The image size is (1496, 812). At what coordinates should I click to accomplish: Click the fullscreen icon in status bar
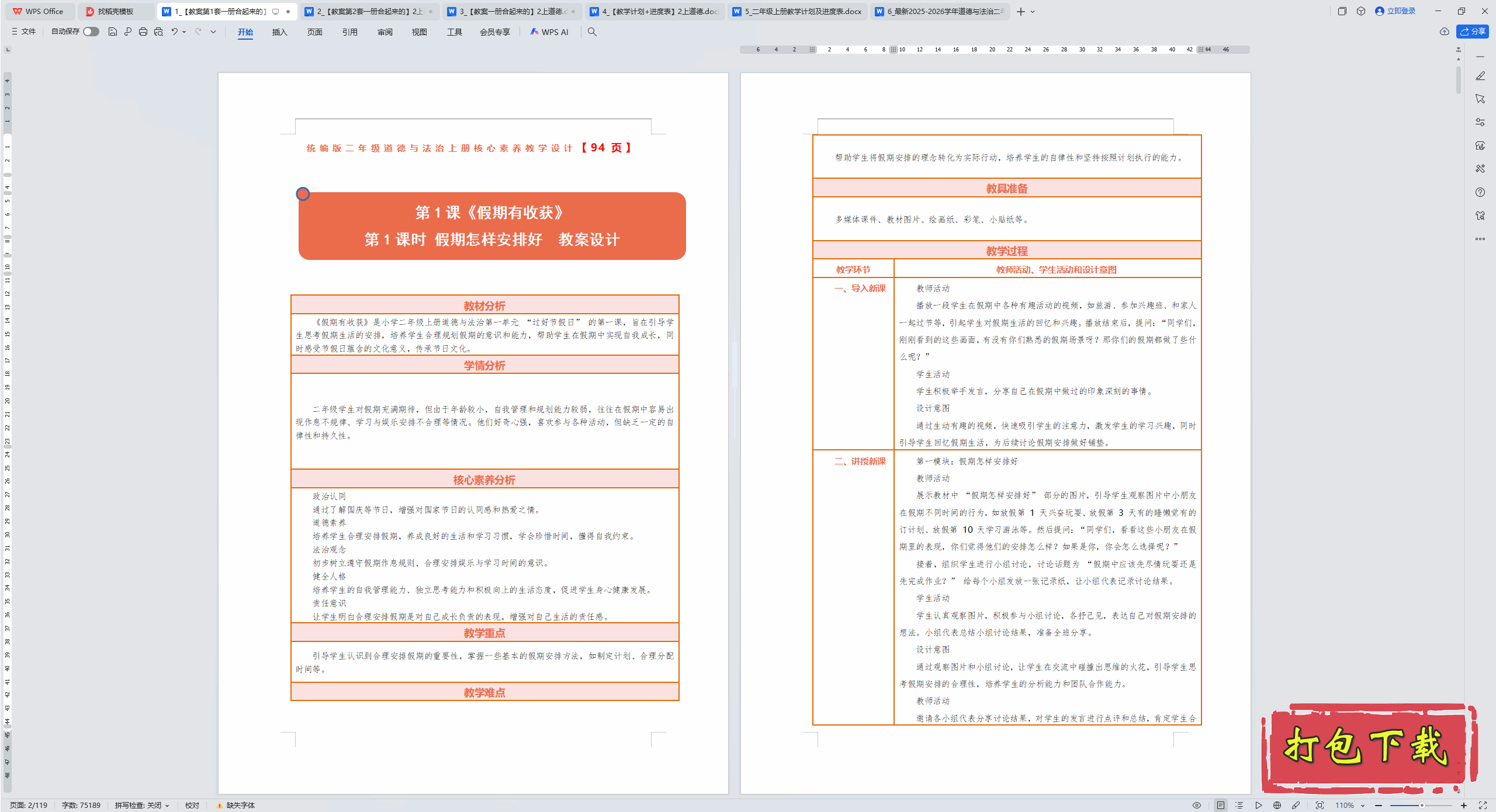pos(1483,805)
